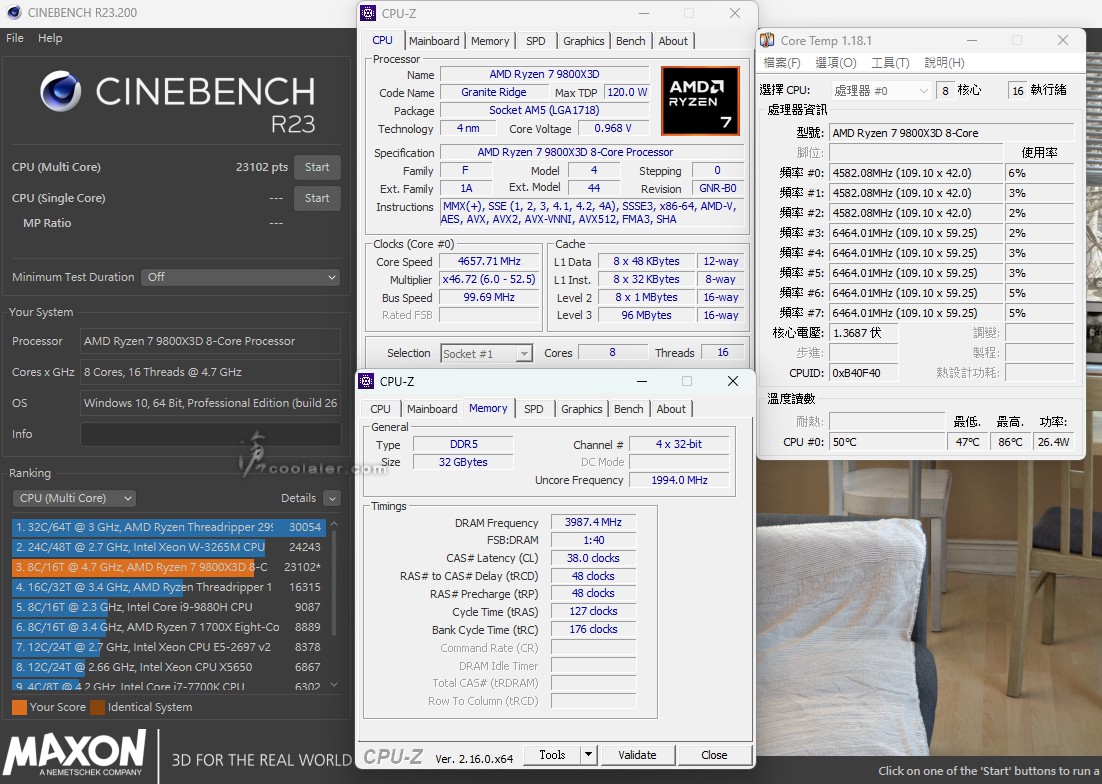Switch to About tab in upper CPU-Z window

coord(673,41)
